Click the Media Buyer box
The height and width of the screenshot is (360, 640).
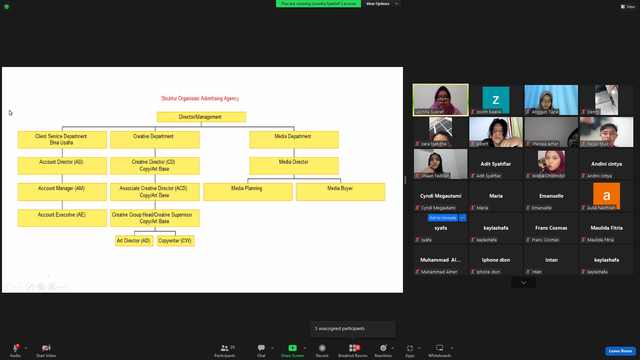pos(340,192)
